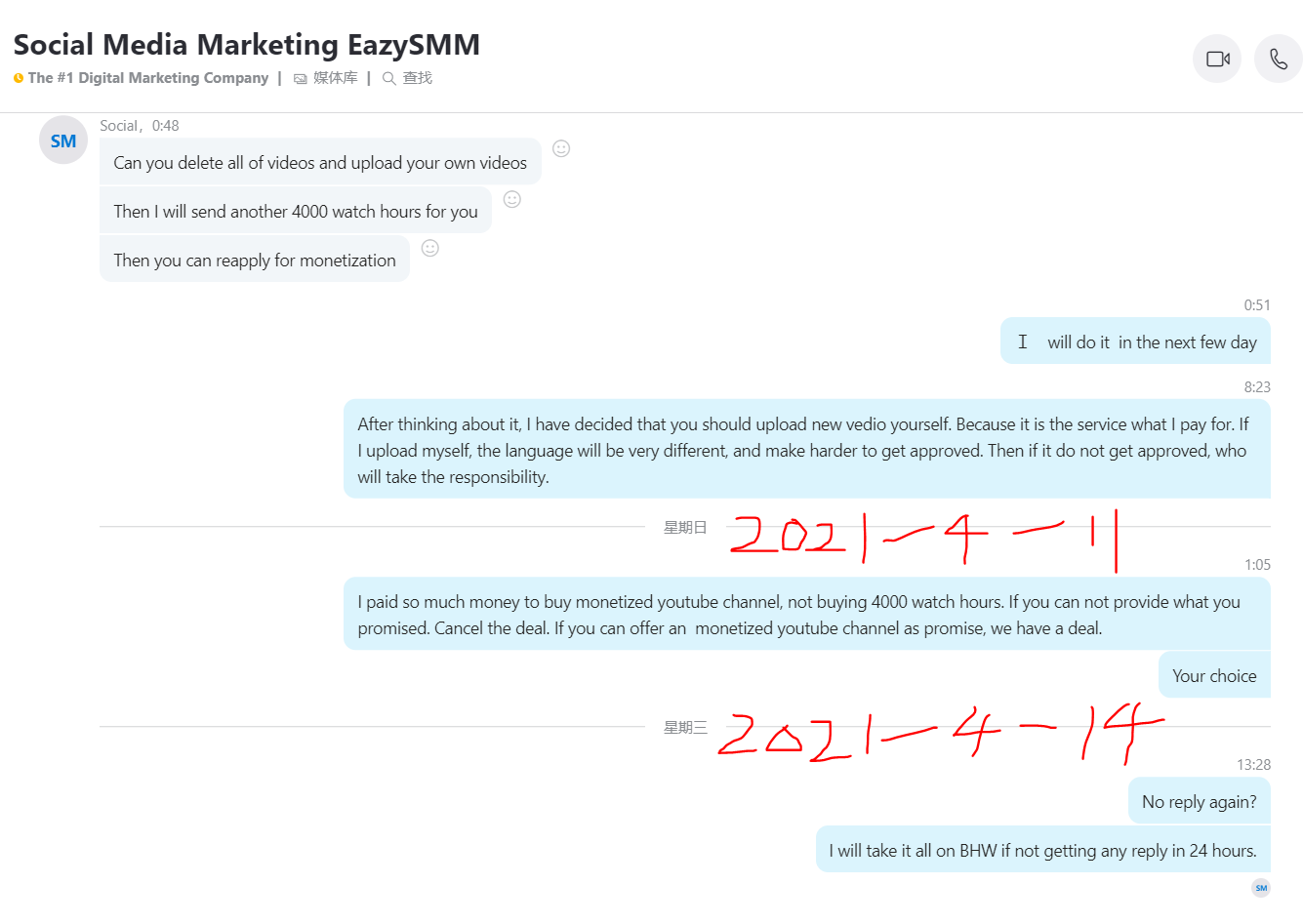Viewport: 1303px width, 924px height.
Task: Click the status text 'The #1 Digital Marketing Company'
Action: point(148,78)
